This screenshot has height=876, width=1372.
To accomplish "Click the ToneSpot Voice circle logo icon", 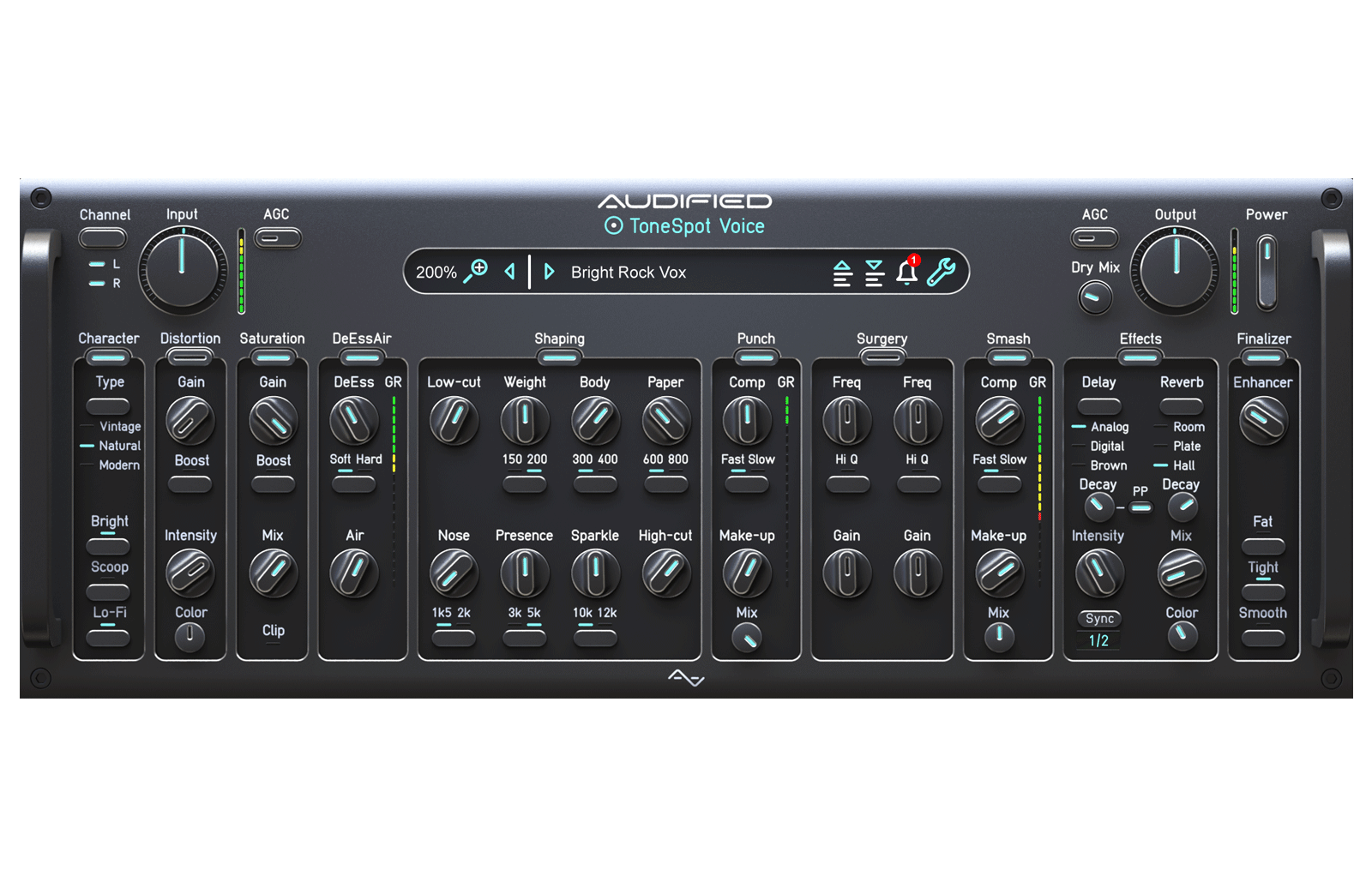I will pos(613,225).
